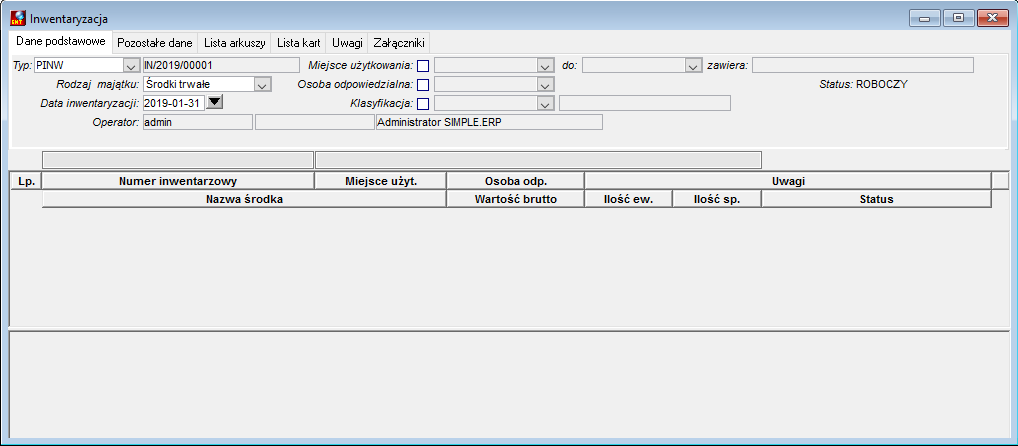
Task: Click the wide filter field above Miejsce użyt.
Action: [538, 160]
